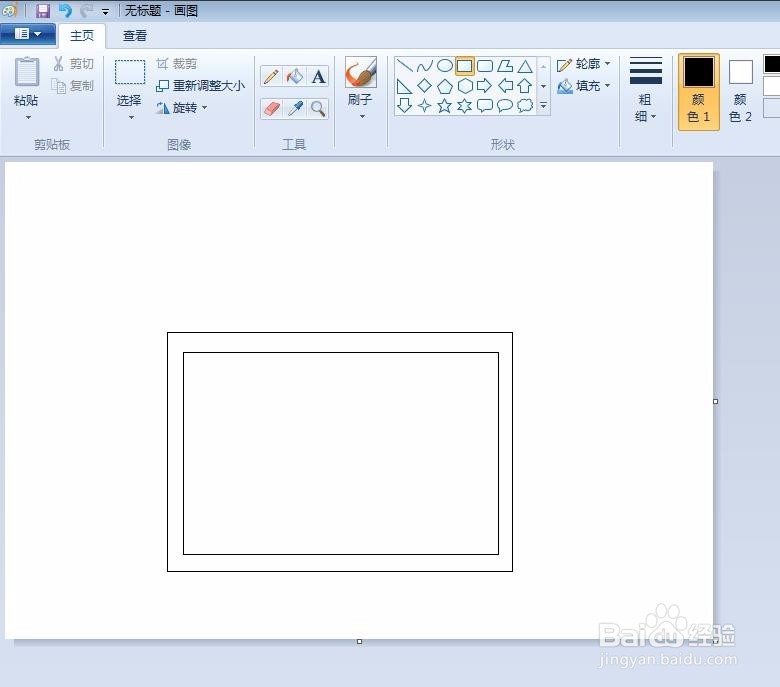Select the Cloud callout shape
This screenshot has width=780, height=687.
click(525, 105)
